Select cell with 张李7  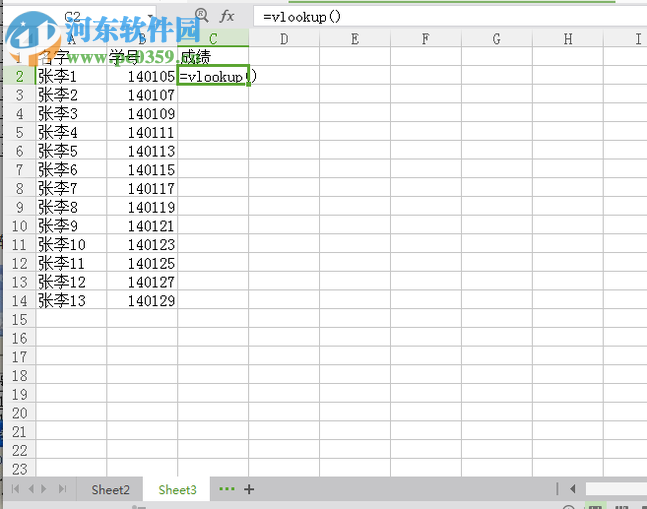coord(71,189)
